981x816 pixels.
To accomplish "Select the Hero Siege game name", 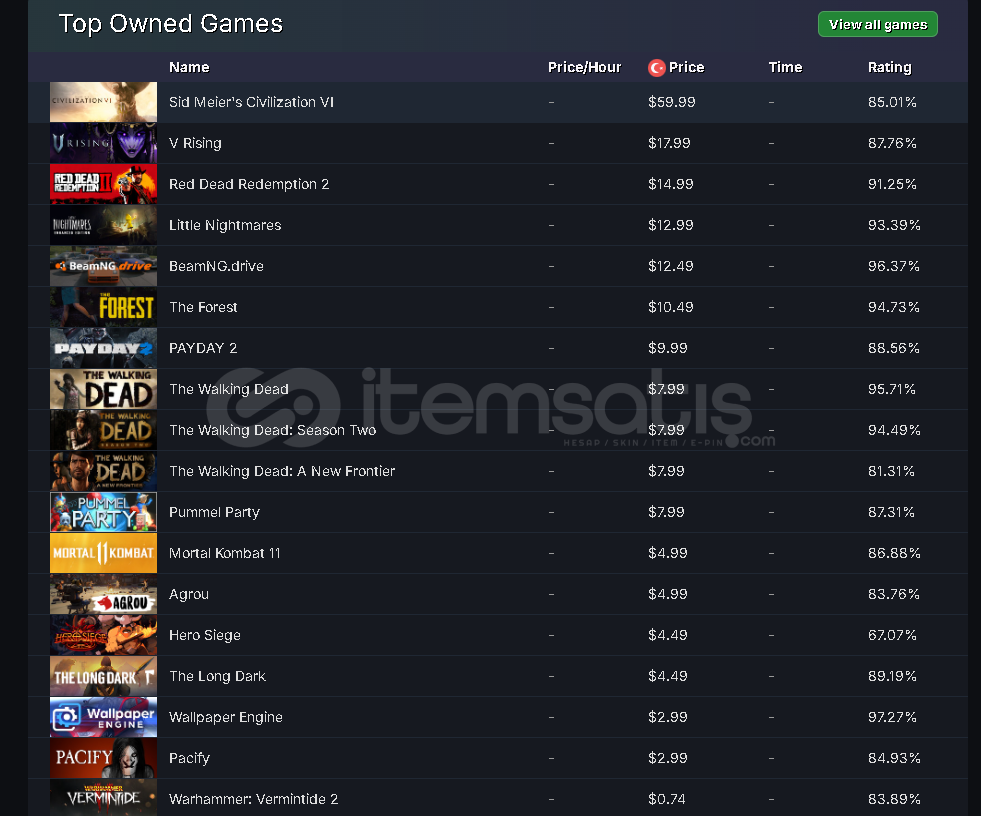I will click(205, 635).
